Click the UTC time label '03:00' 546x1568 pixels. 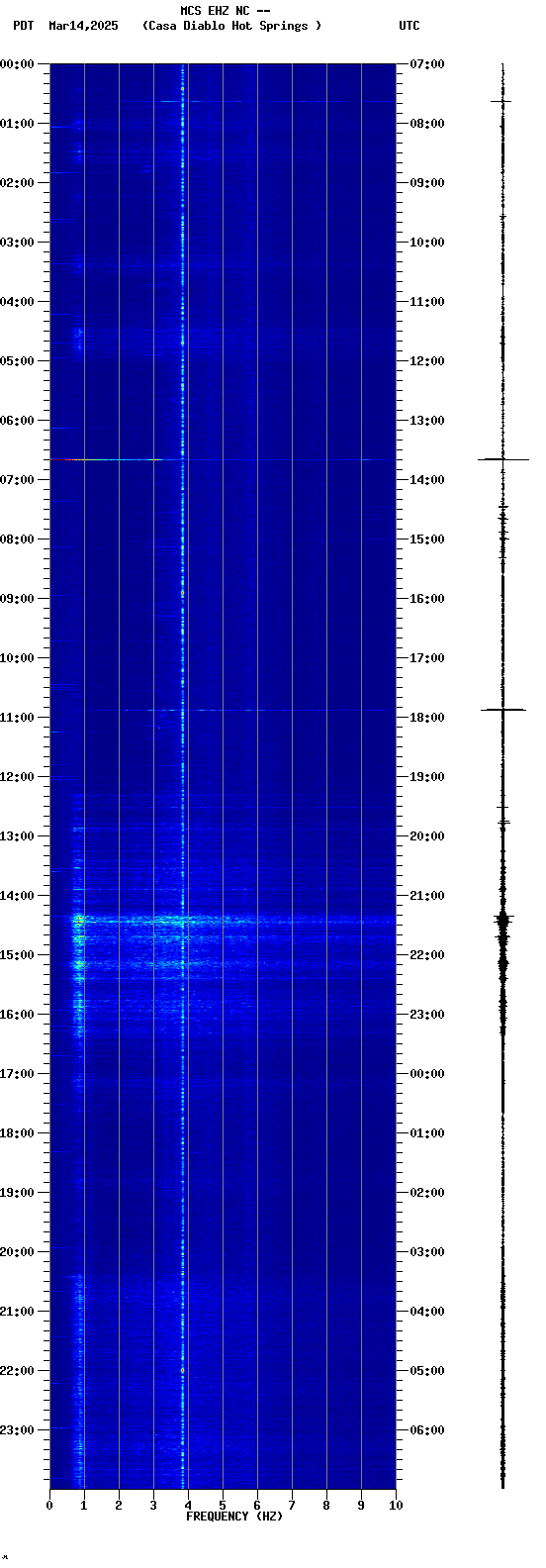pyautogui.click(x=427, y=1252)
